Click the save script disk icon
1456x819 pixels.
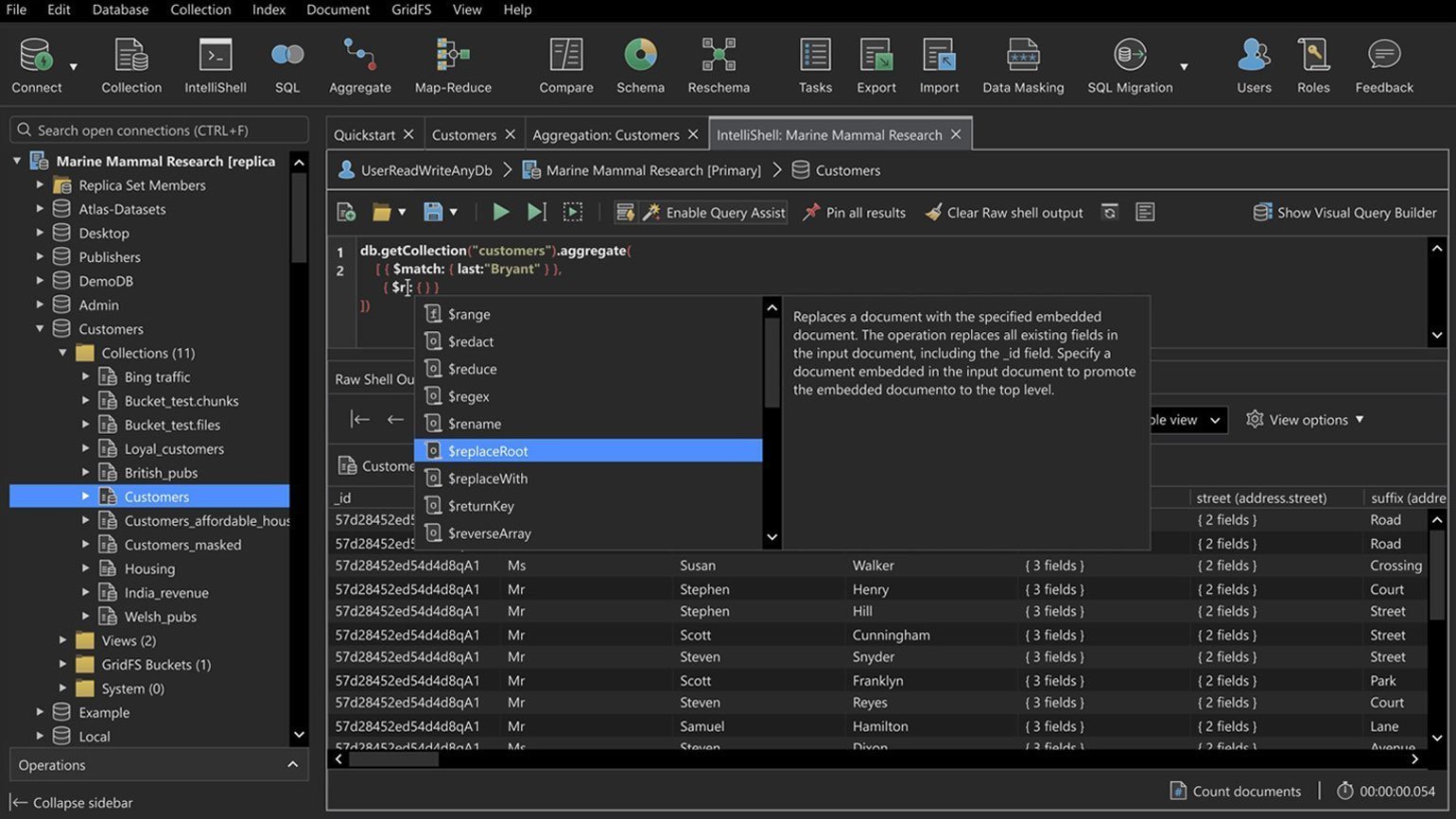coord(433,213)
